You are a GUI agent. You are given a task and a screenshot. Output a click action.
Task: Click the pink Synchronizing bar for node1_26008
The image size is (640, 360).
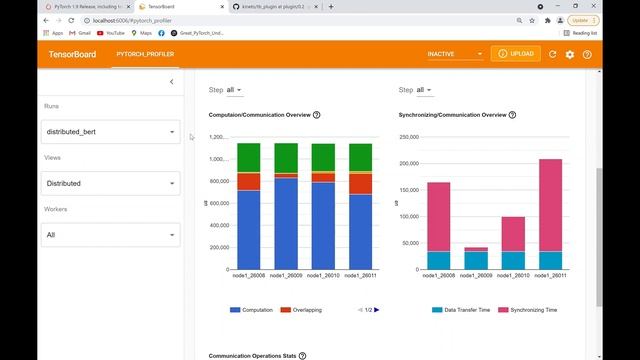point(439,217)
